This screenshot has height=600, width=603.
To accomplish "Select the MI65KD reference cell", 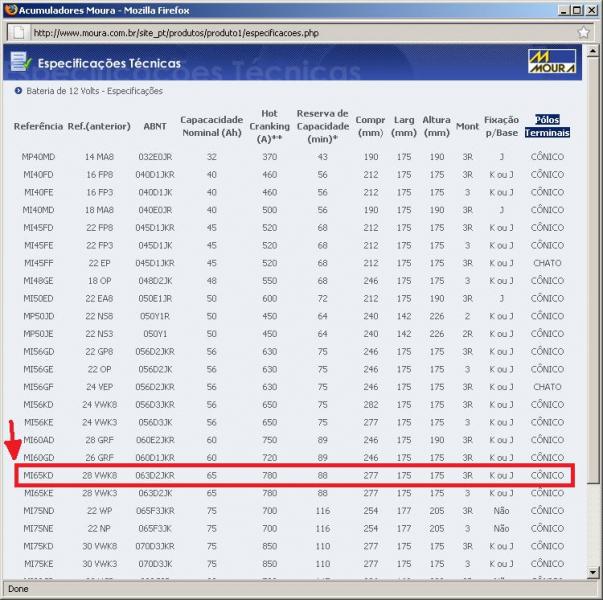I will (38, 475).
